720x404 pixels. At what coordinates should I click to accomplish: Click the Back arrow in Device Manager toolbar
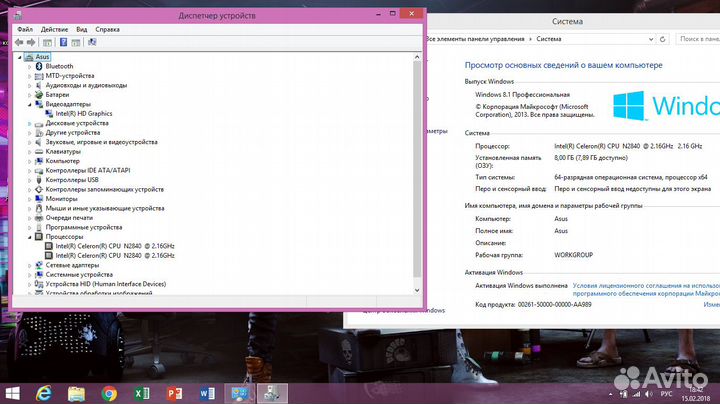(x=19, y=42)
